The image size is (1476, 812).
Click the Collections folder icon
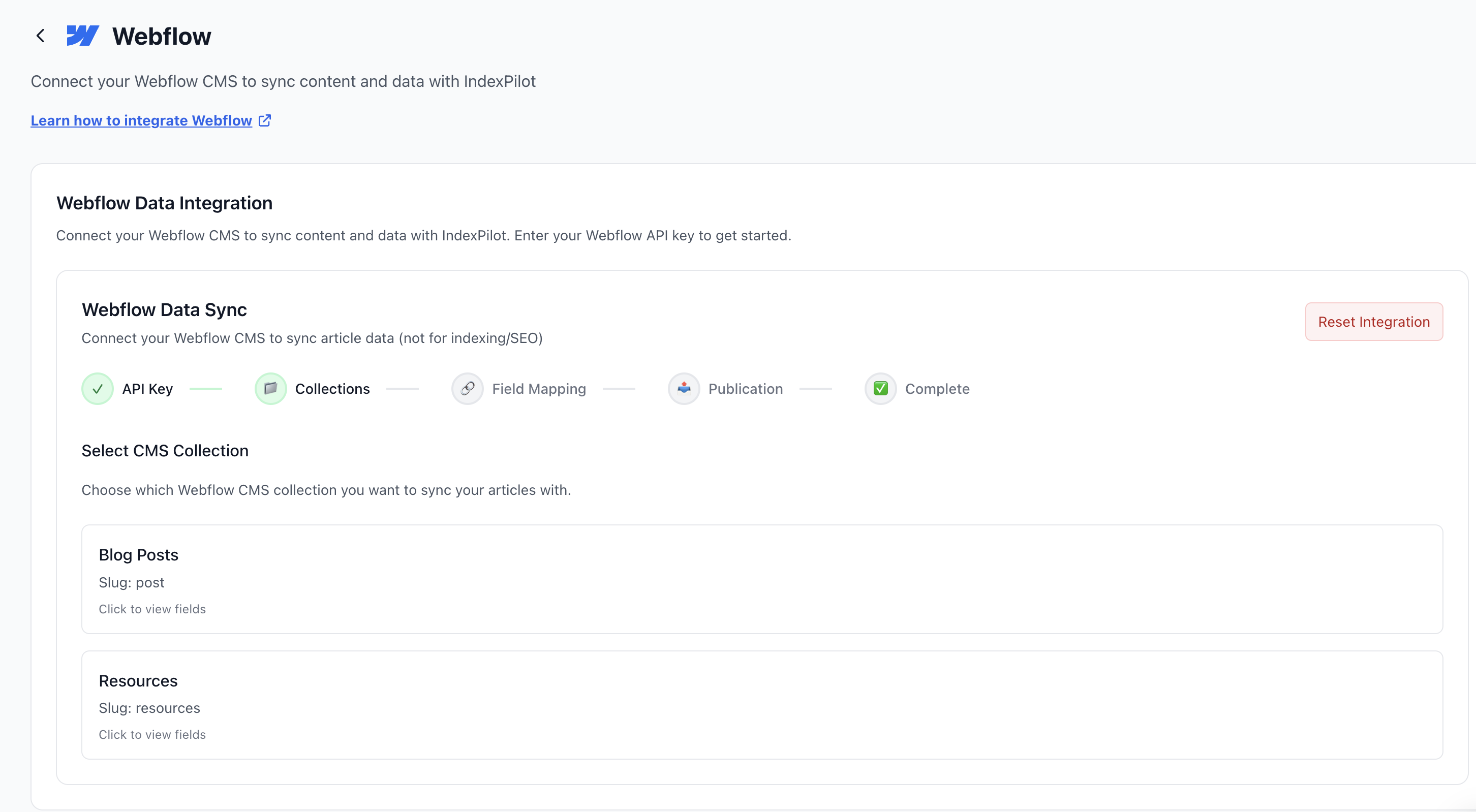pos(270,388)
